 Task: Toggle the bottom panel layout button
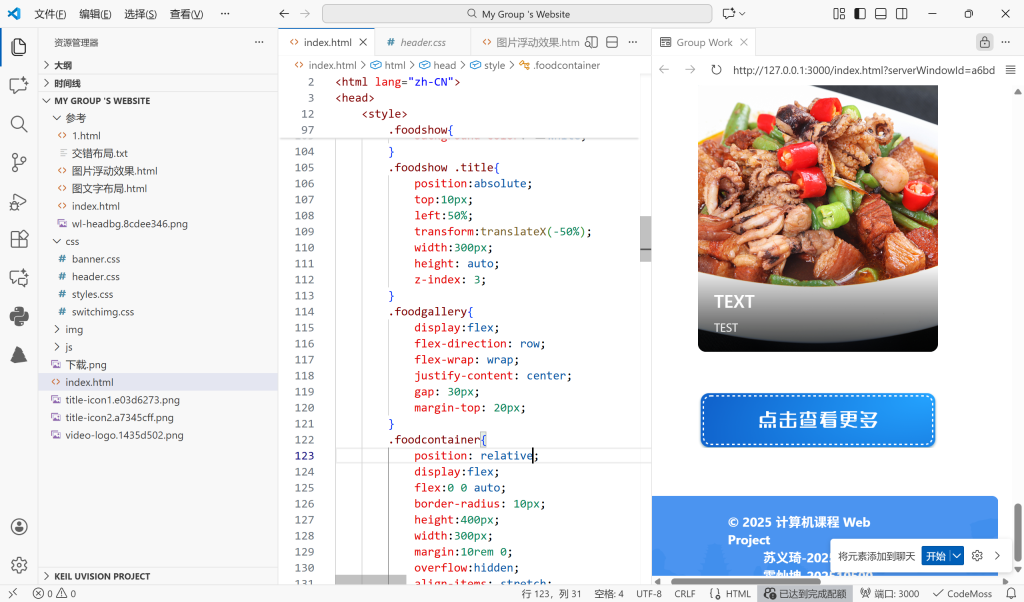881,14
